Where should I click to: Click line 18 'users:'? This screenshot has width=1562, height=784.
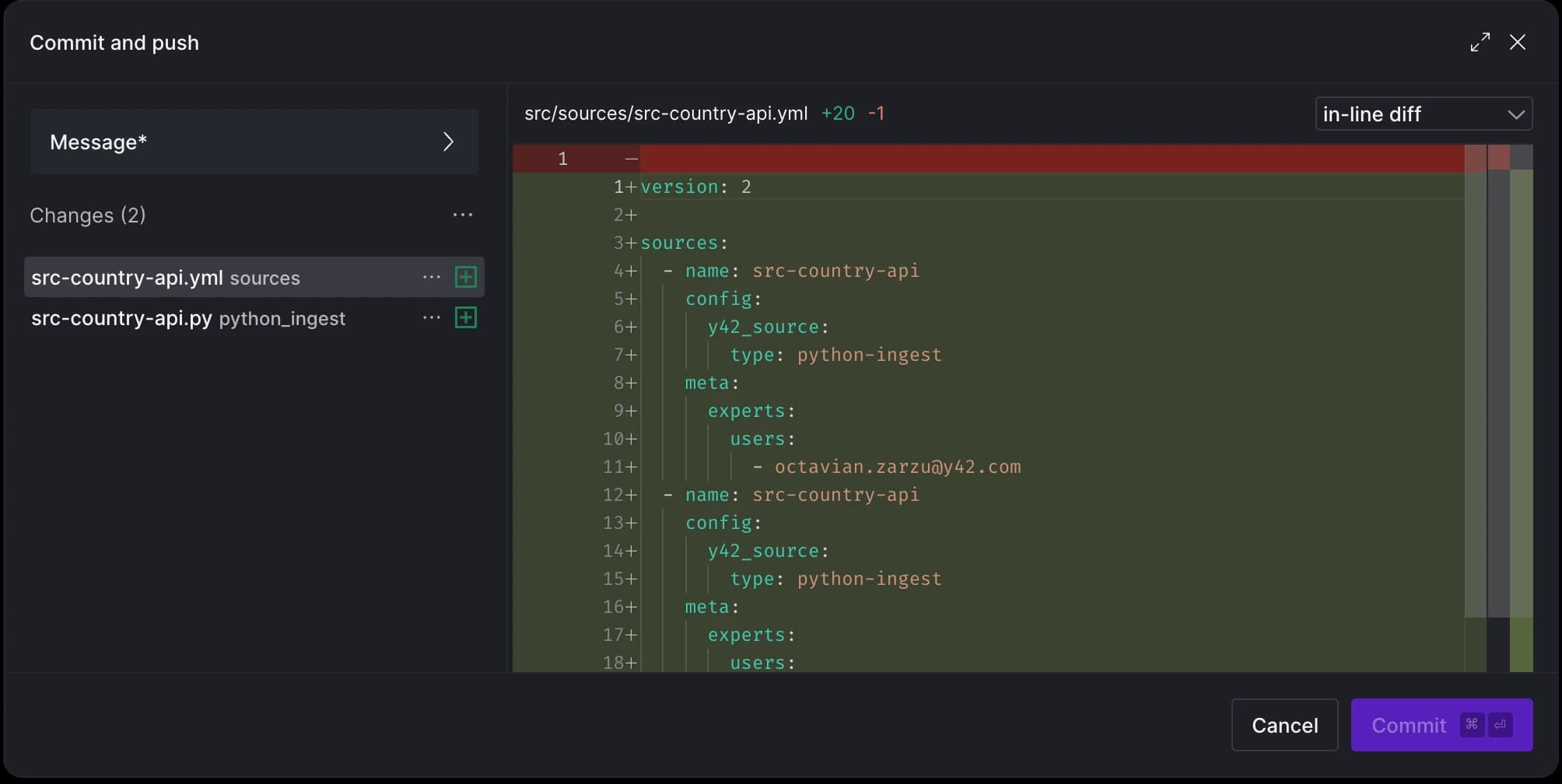click(x=762, y=662)
